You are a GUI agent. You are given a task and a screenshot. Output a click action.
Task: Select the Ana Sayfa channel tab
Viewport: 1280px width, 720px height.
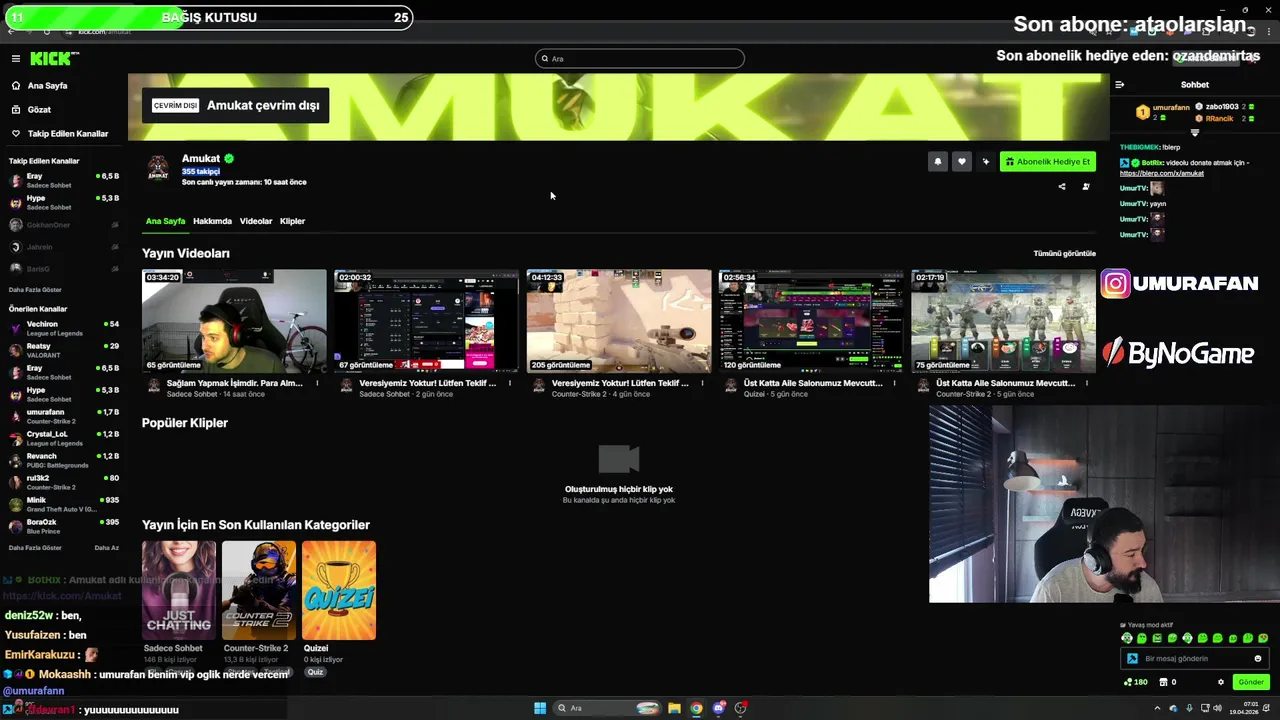pyautogui.click(x=165, y=221)
